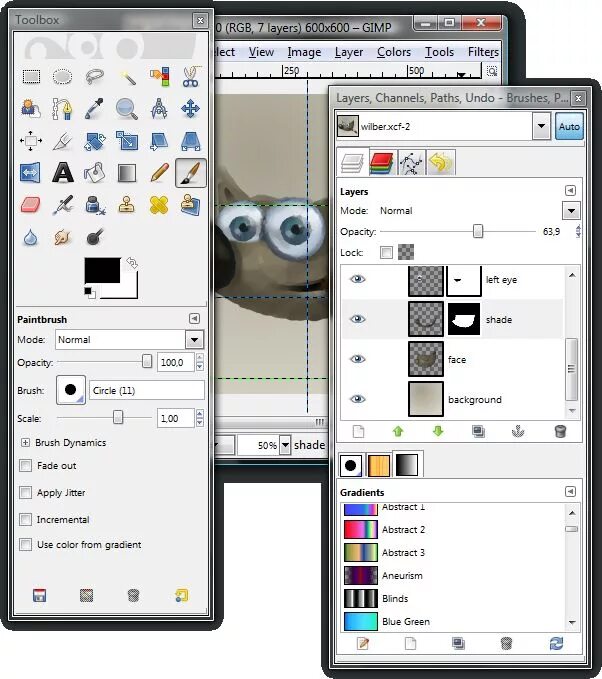Click the black foreground color swatch
This screenshot has width=602, height=679.
(102, 270)
